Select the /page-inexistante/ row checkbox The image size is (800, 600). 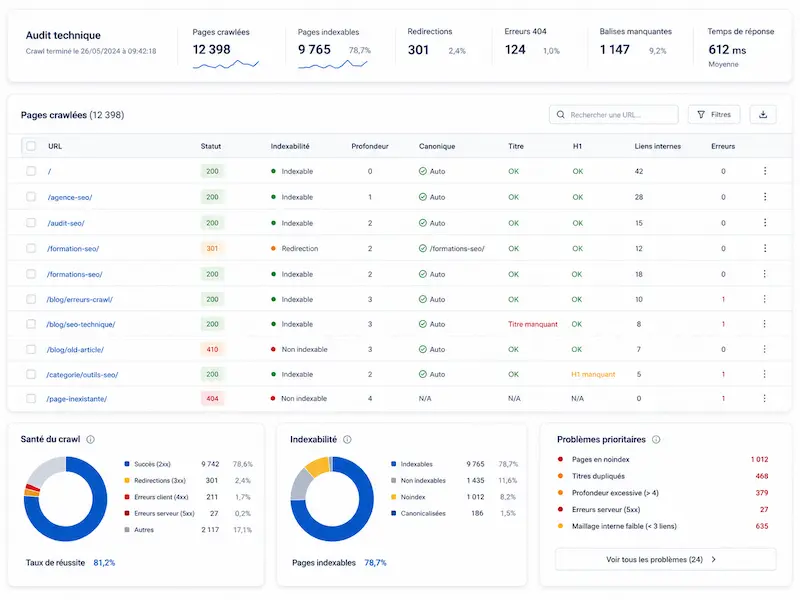click(31, 398)
